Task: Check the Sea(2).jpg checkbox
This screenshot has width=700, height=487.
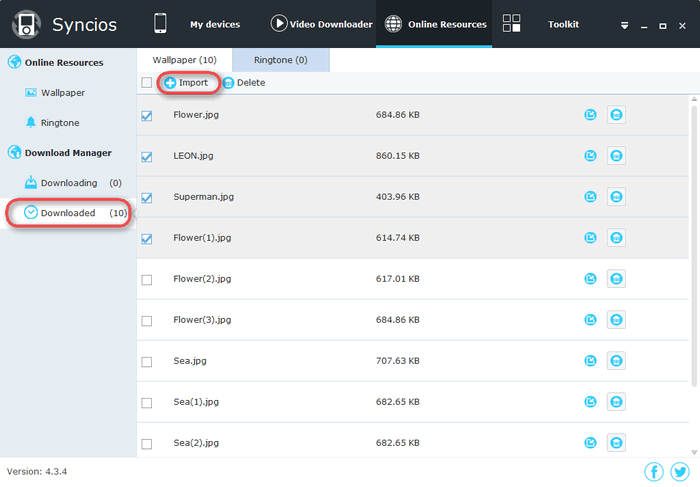Action: coord(146,444)
